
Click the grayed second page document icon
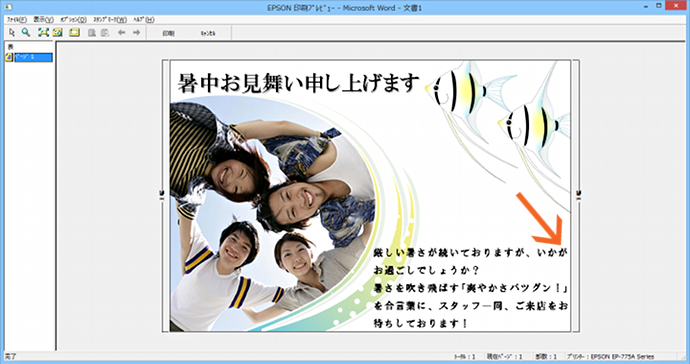105,33
